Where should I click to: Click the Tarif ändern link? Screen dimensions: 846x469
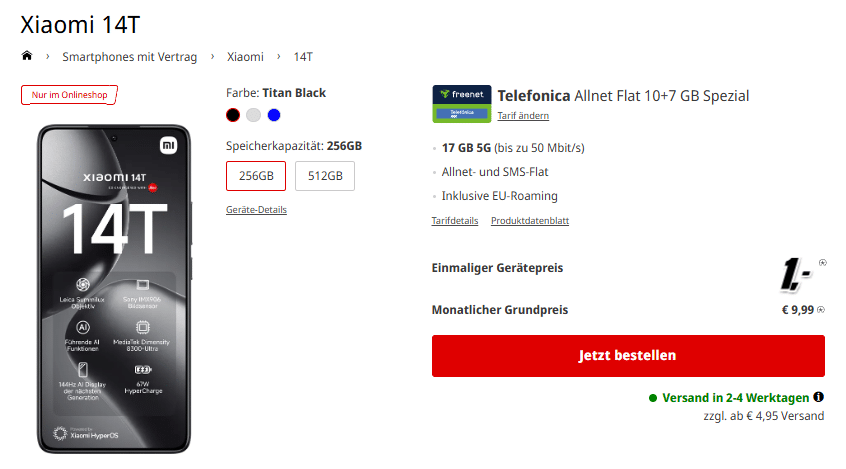click(x=523, y=115)
